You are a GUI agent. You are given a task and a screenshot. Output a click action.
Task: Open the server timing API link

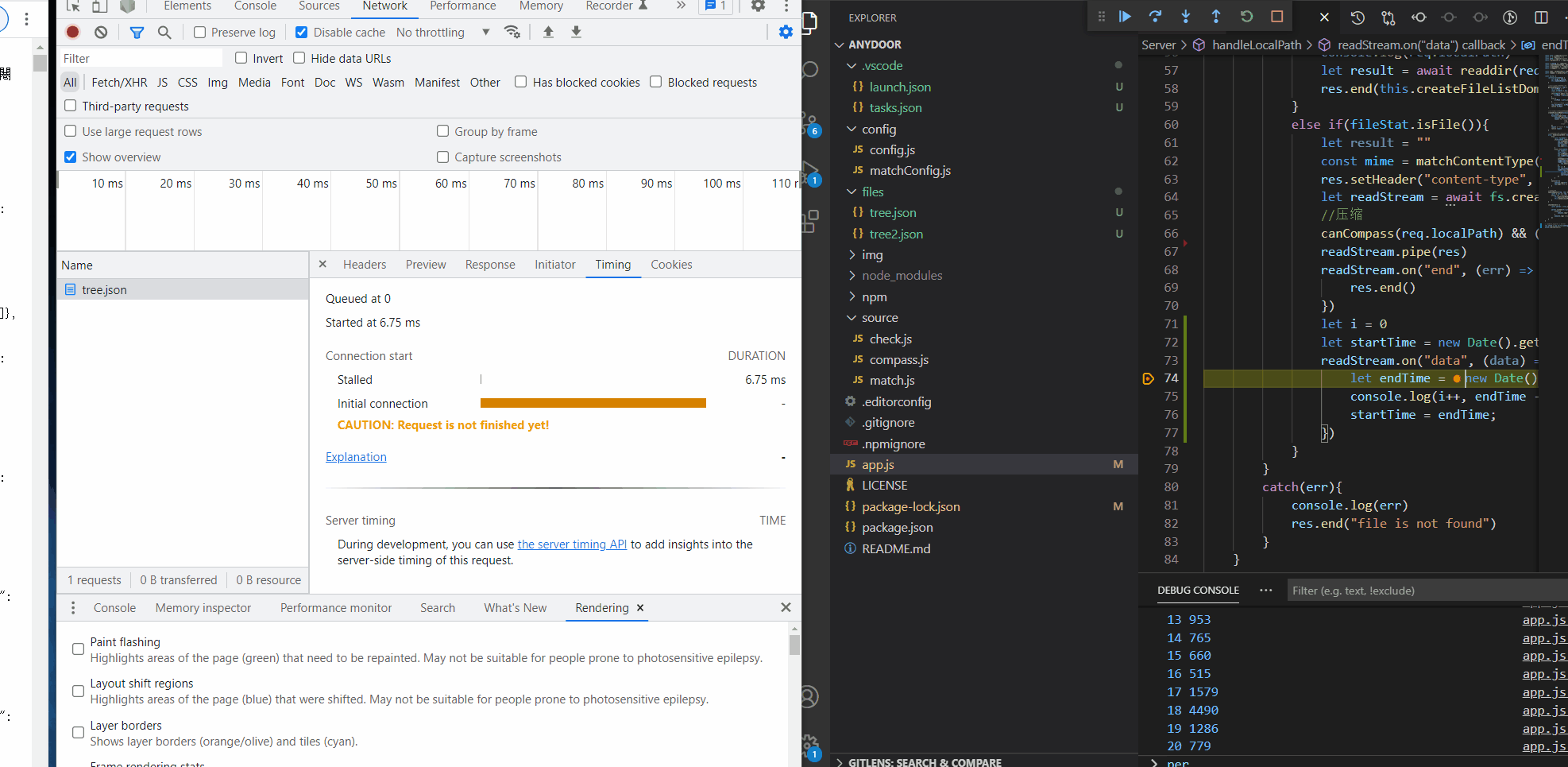click(572, 544)
